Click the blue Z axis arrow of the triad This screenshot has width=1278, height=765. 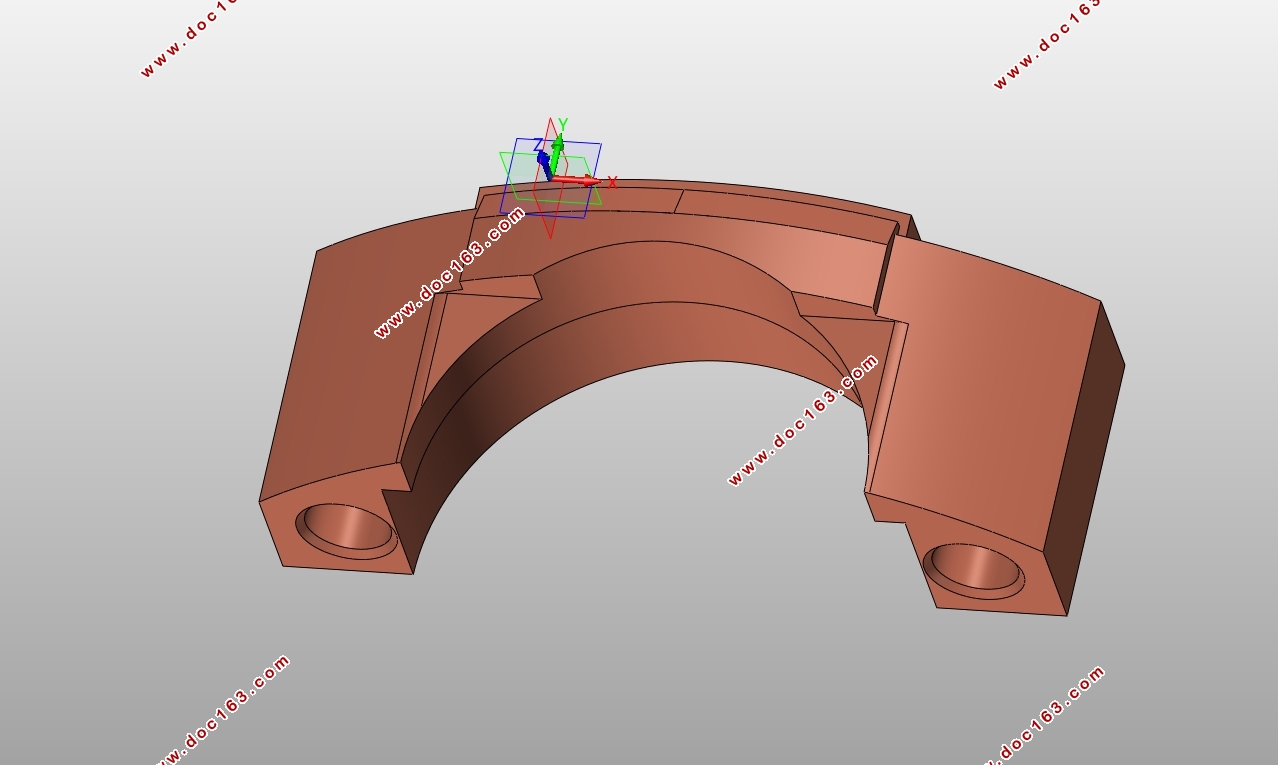click(543, 166)
